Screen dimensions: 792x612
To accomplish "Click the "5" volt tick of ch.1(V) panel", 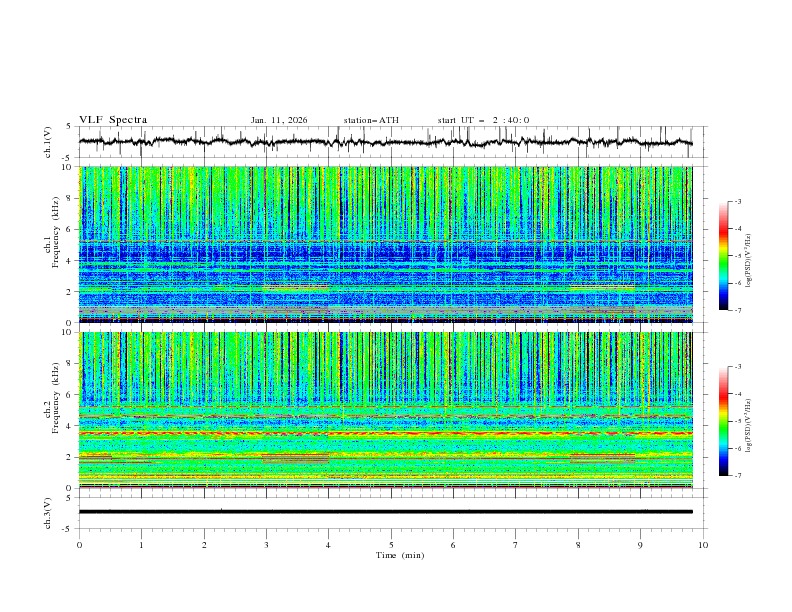I will pos(68,127).
